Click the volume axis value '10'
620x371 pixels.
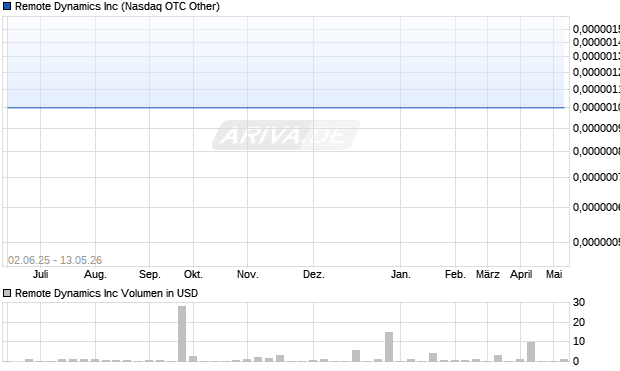tap(579, 341)
